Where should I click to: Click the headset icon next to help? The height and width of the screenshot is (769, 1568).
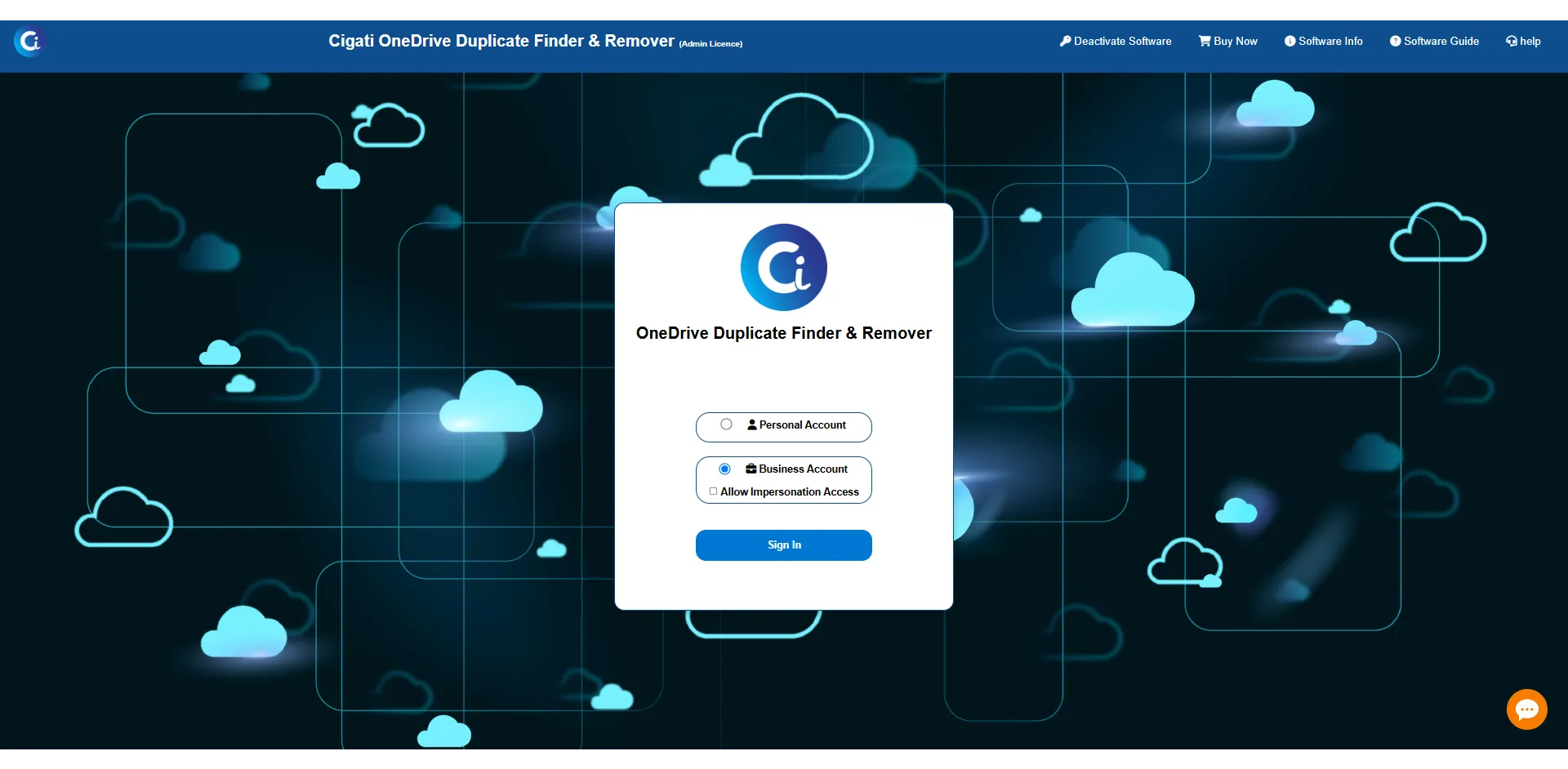click(1512, 41)
